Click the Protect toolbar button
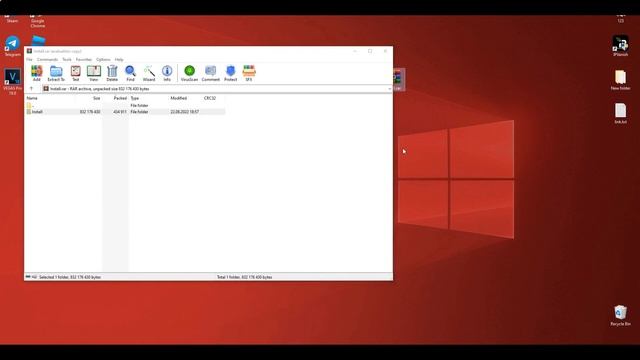Image resolution: width=640 pixels, height=360 pixels. click(231, 73)
